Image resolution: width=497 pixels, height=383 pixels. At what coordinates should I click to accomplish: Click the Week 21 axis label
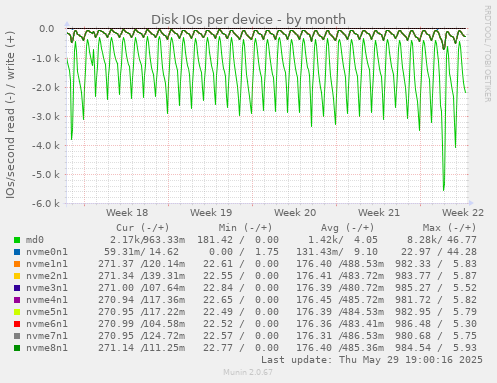[379, 213]
